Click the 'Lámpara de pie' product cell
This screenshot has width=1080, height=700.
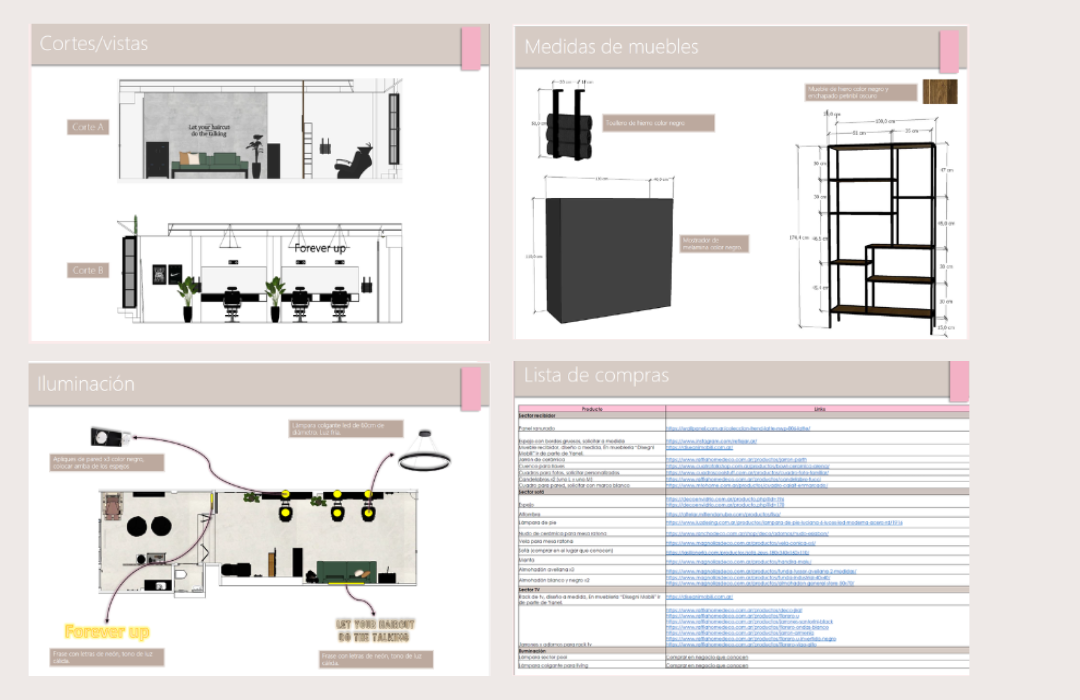[592, 523]
